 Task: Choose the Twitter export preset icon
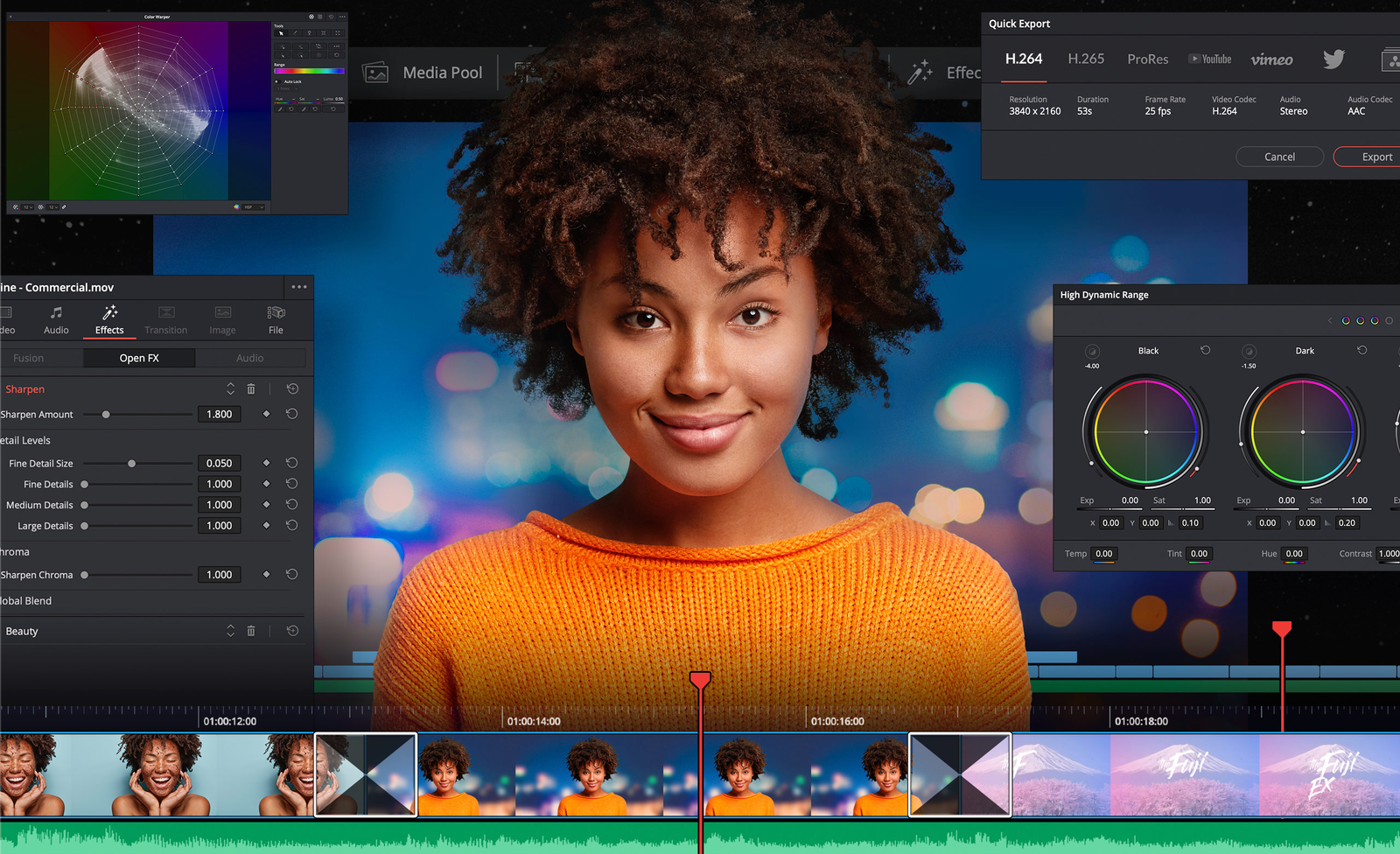point(1333,59)
